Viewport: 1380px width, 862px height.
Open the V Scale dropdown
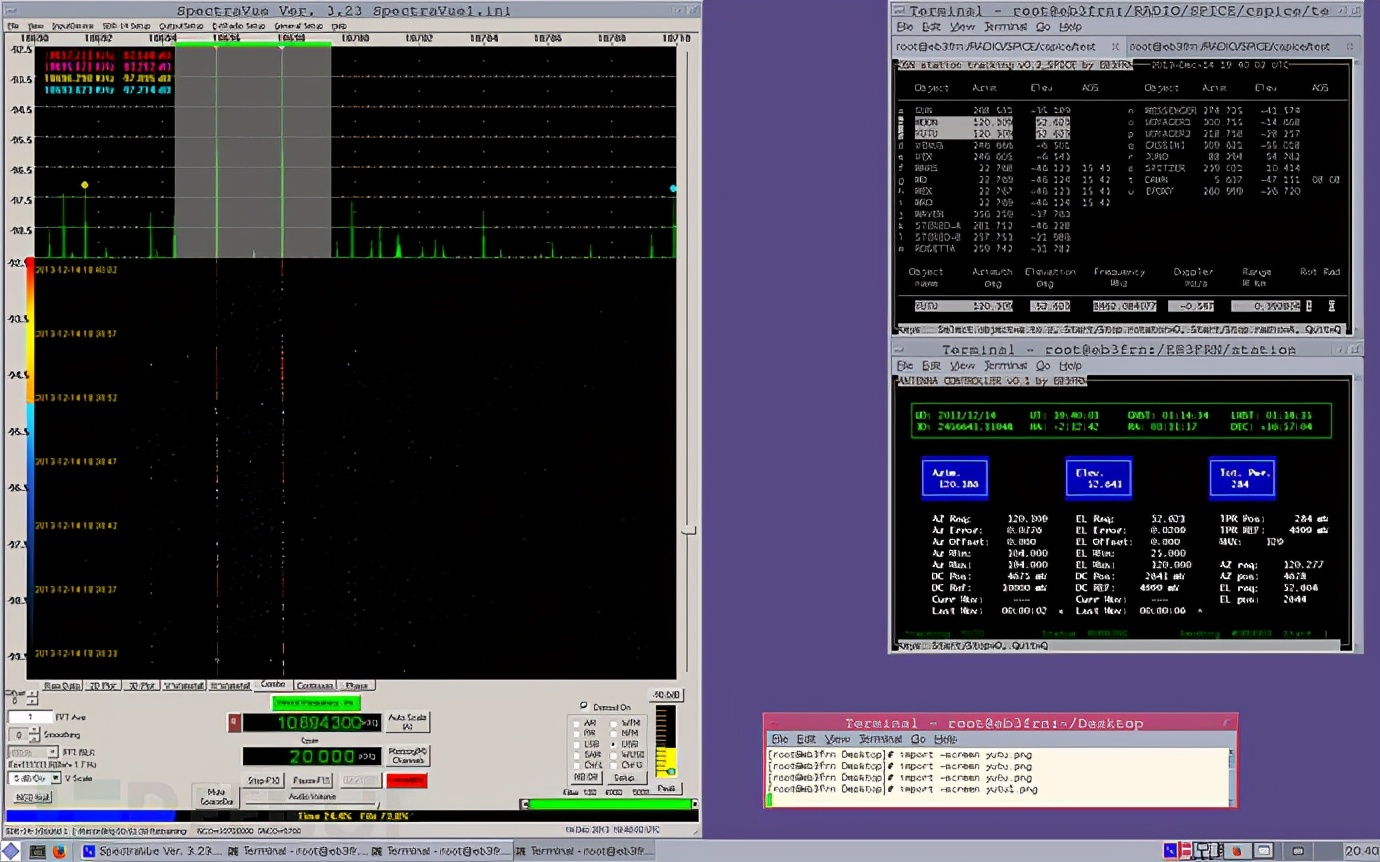click(56, 778)
